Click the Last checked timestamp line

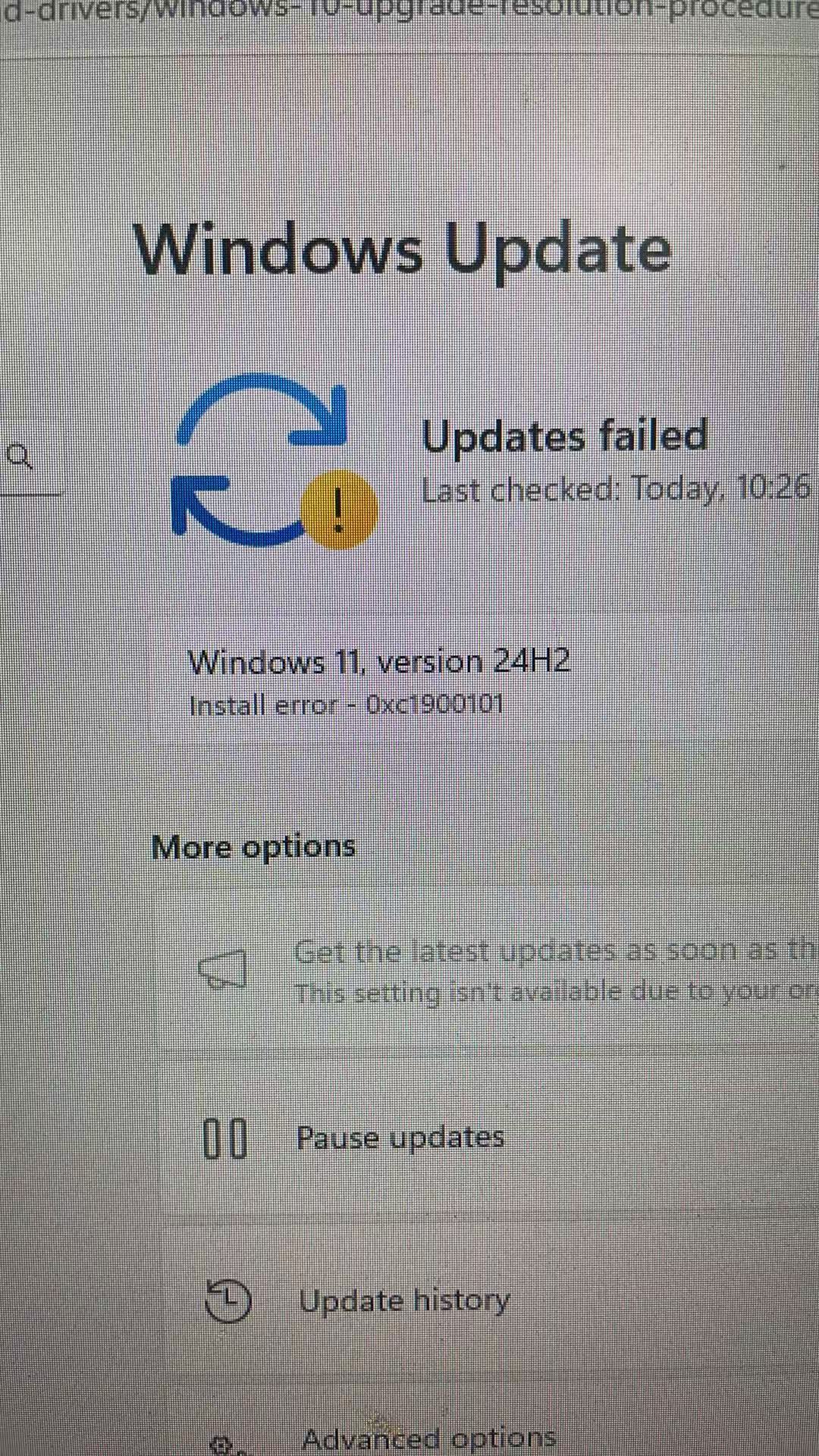[x=616, y=489]
